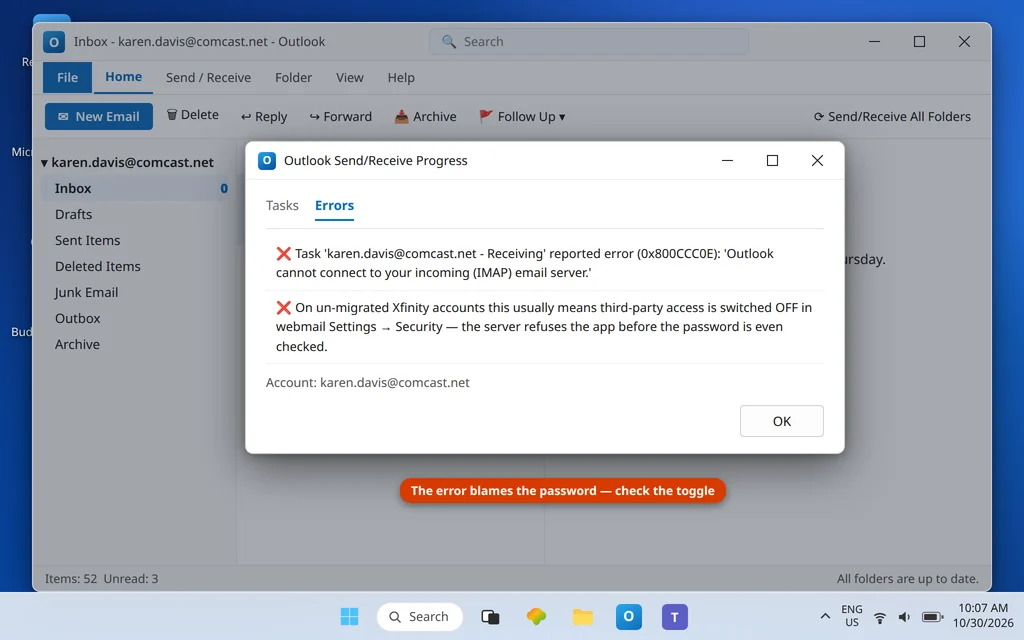Click OK in the Send/Receive Progress dialog

point(781,421)
